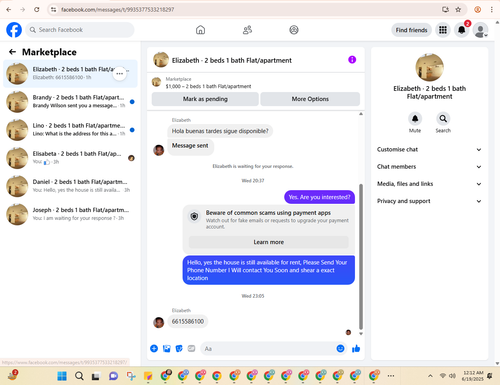The width and height of the screenshot is (500, 385).
Task: Click Mark as pending button
Action: [x=205, y=99]
